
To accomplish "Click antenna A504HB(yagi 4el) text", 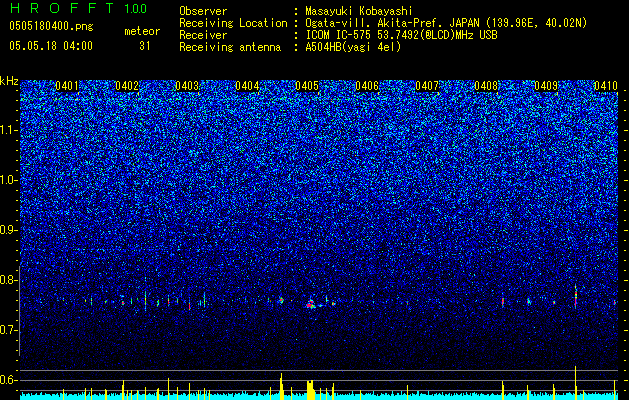I will pos(353,47).
